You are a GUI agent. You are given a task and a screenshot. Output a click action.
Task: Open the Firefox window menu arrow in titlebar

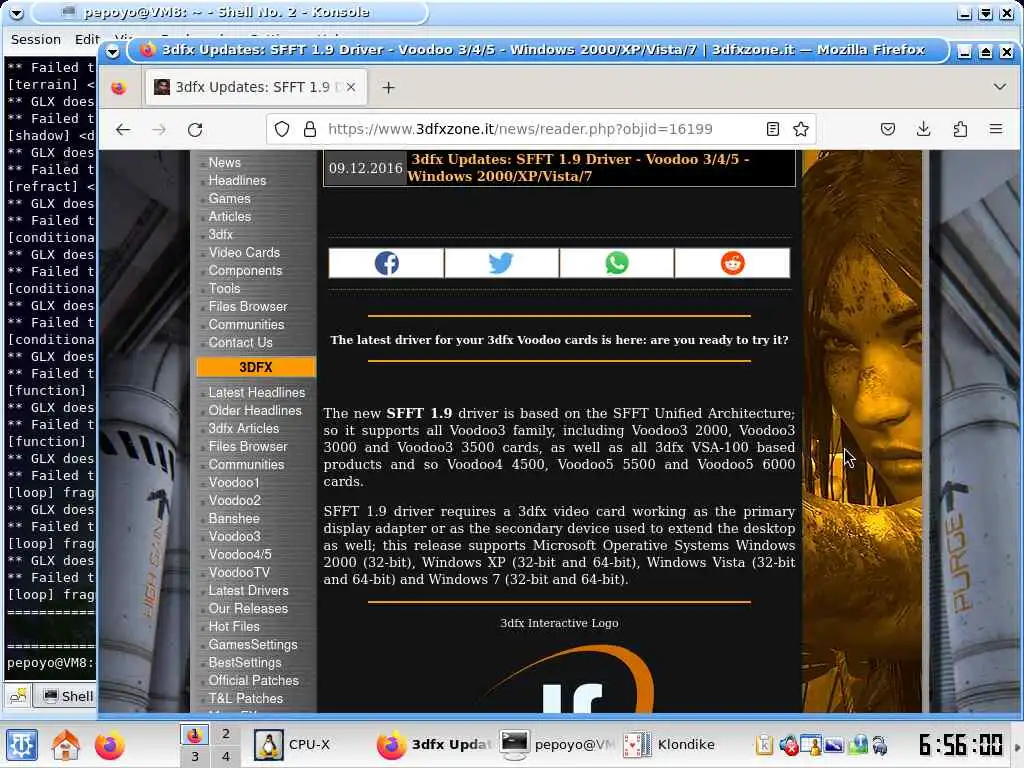click(x=112, y=50)
